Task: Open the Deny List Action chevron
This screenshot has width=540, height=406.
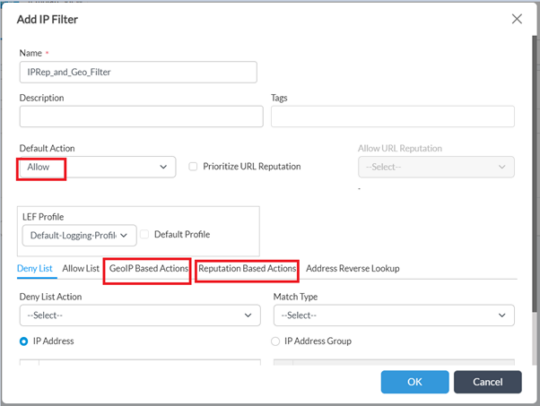Action: [x=248, y=315]
